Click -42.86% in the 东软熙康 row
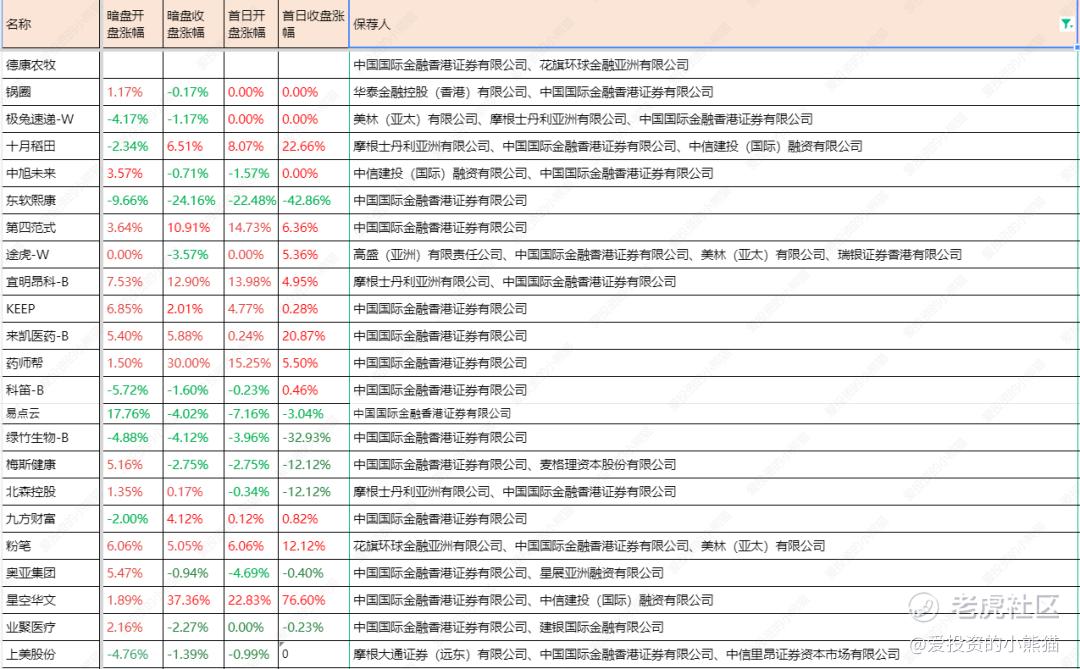This screenshot has height=669, width=1080. coord(307,200)
